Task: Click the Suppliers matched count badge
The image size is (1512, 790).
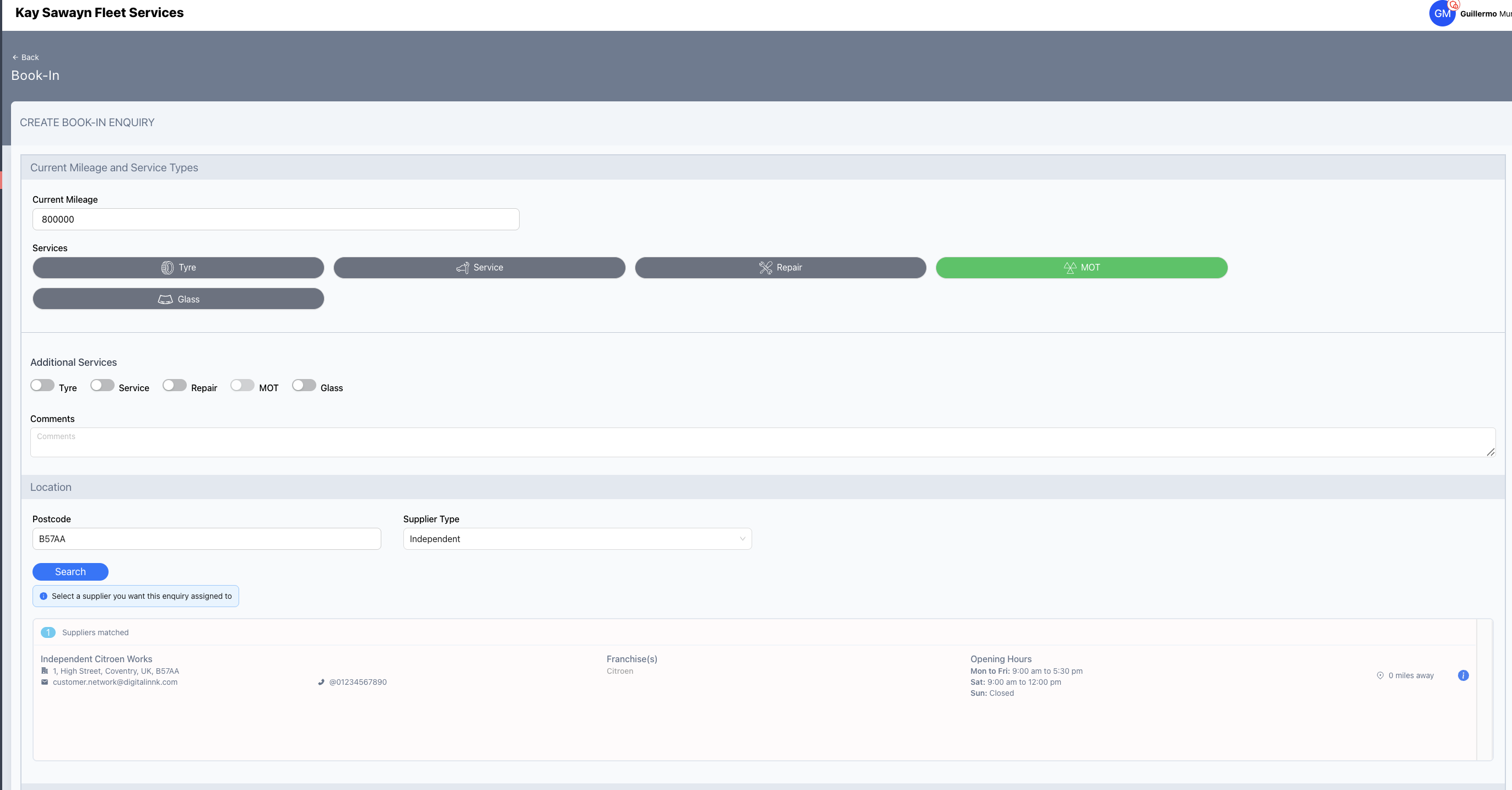Action: pyautogui.click(x=48, y=632)
